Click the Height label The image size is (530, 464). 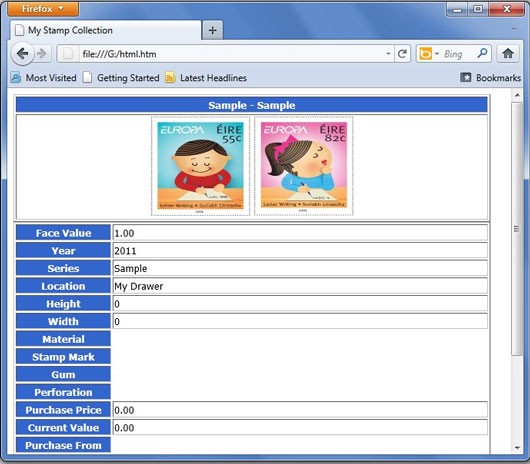[63, 303]
